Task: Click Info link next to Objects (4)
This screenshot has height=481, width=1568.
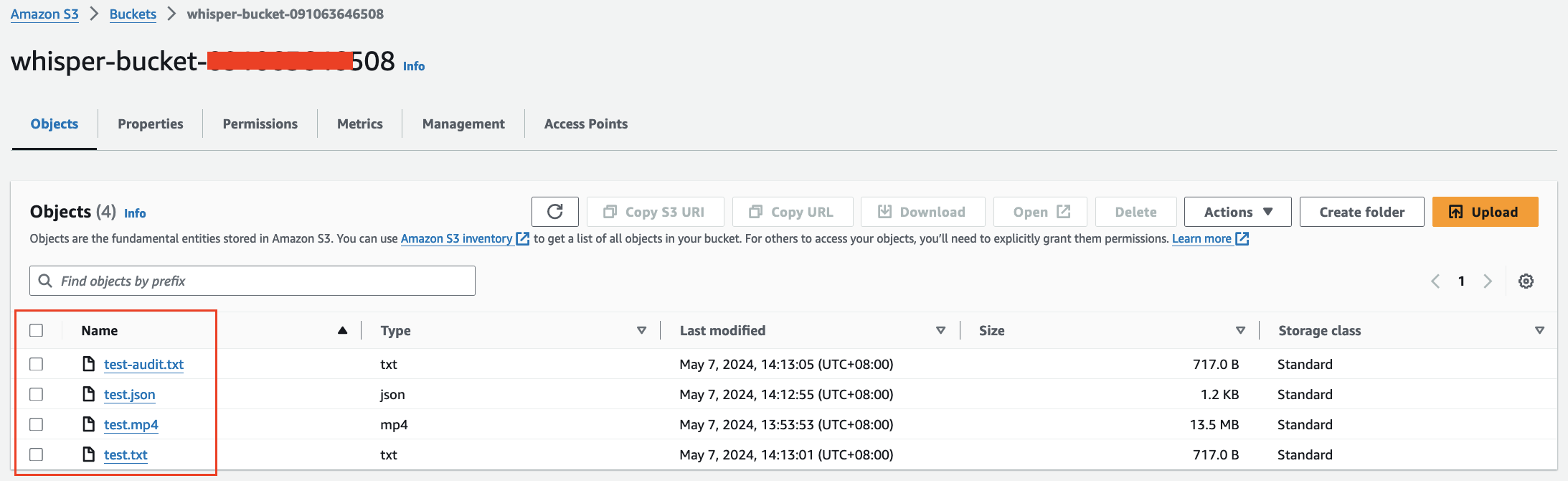Action: click(x=135, y=213)
